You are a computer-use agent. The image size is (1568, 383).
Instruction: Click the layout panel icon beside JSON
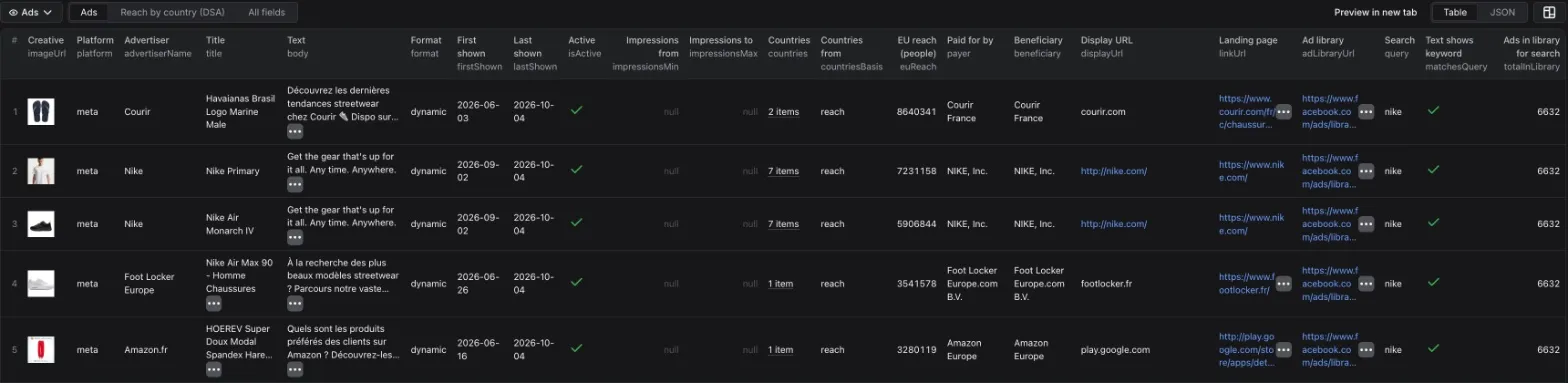[1550, 12]
